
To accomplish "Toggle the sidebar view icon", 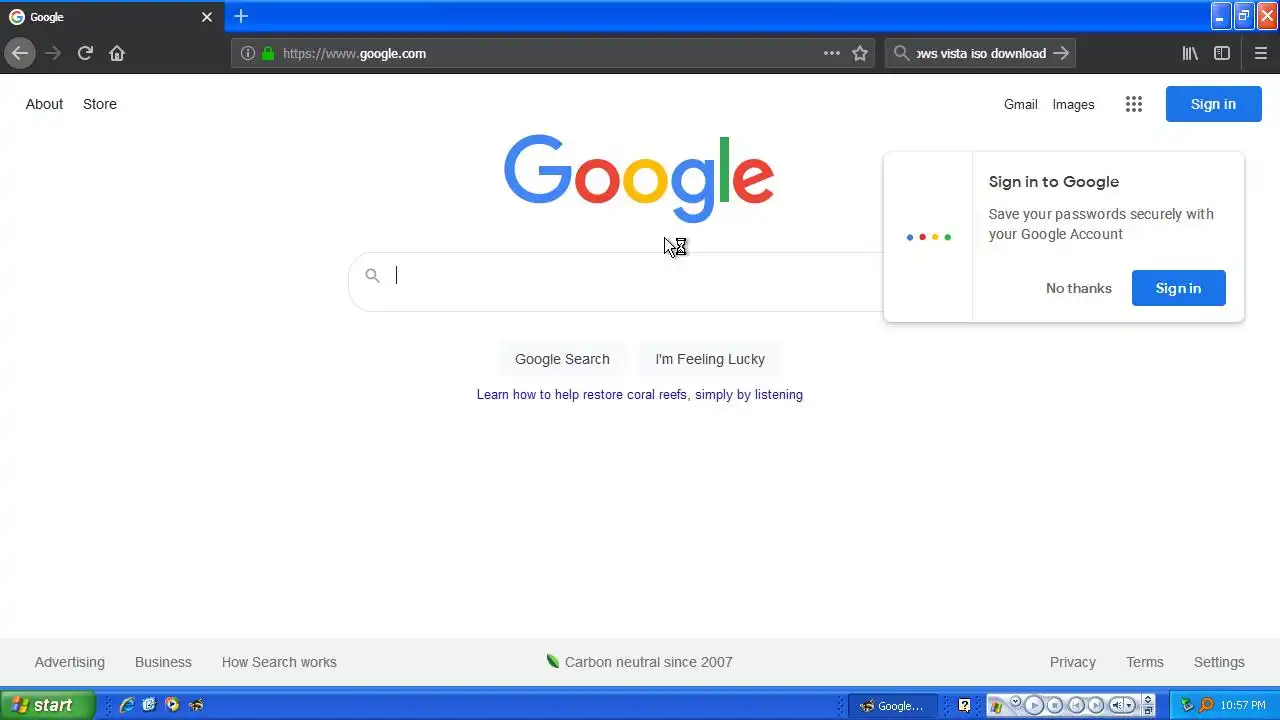I will (x=1222, y=53).
